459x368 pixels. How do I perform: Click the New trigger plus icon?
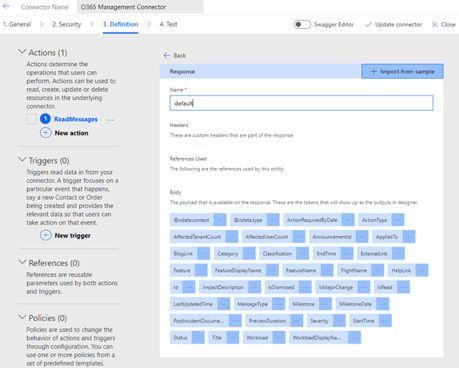click(45, 235)
